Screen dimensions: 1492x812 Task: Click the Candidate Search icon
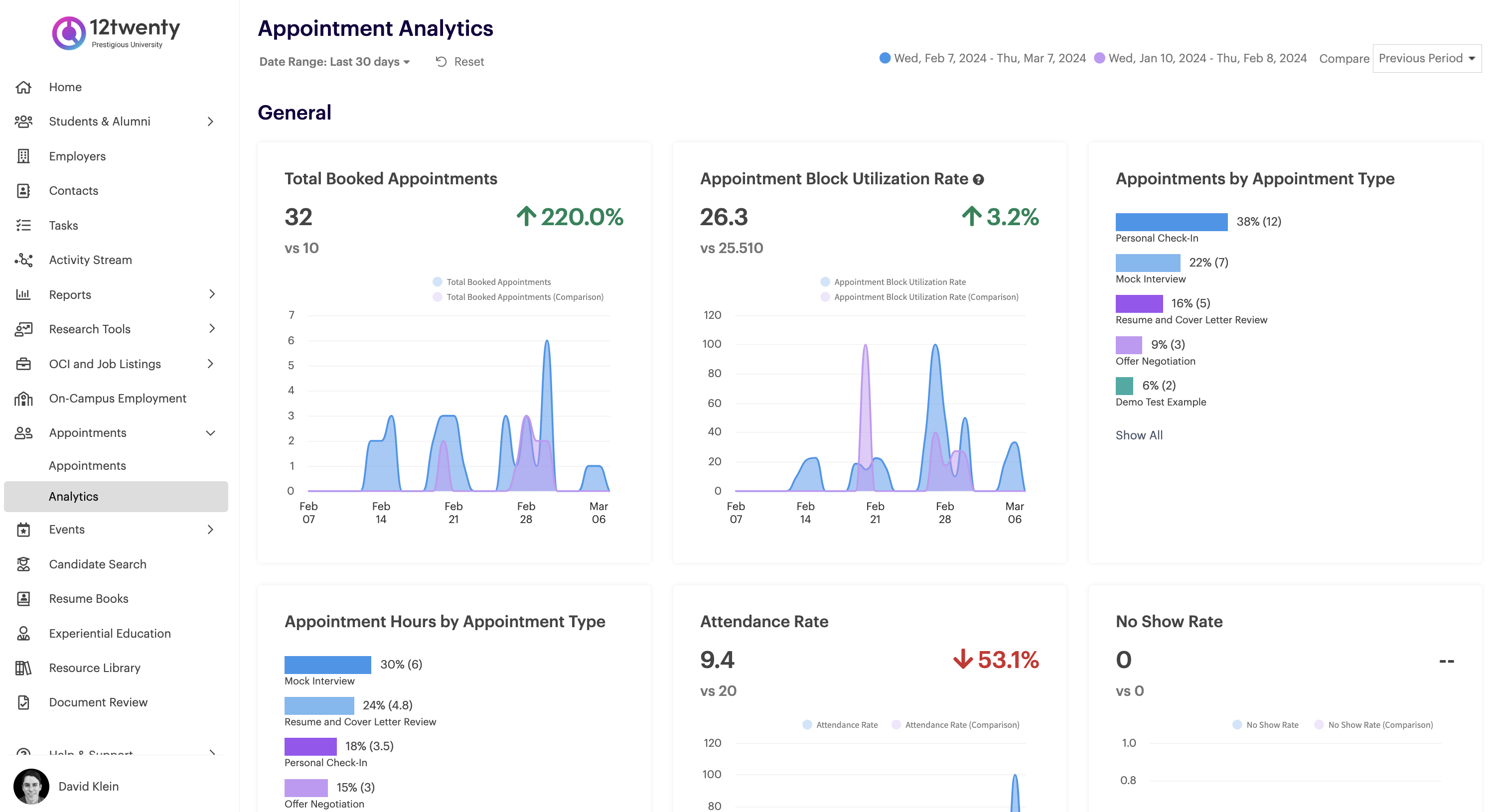pos(23,564)
